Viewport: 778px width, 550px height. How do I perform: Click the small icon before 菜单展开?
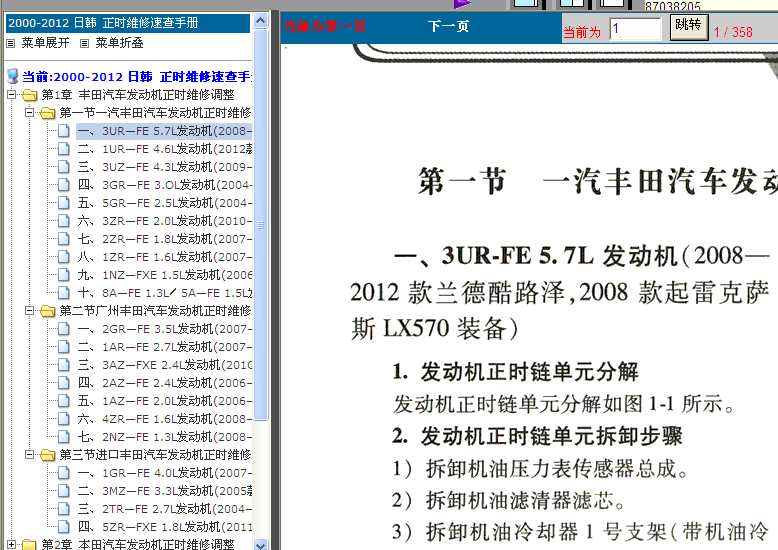click(x=10, y=44)
